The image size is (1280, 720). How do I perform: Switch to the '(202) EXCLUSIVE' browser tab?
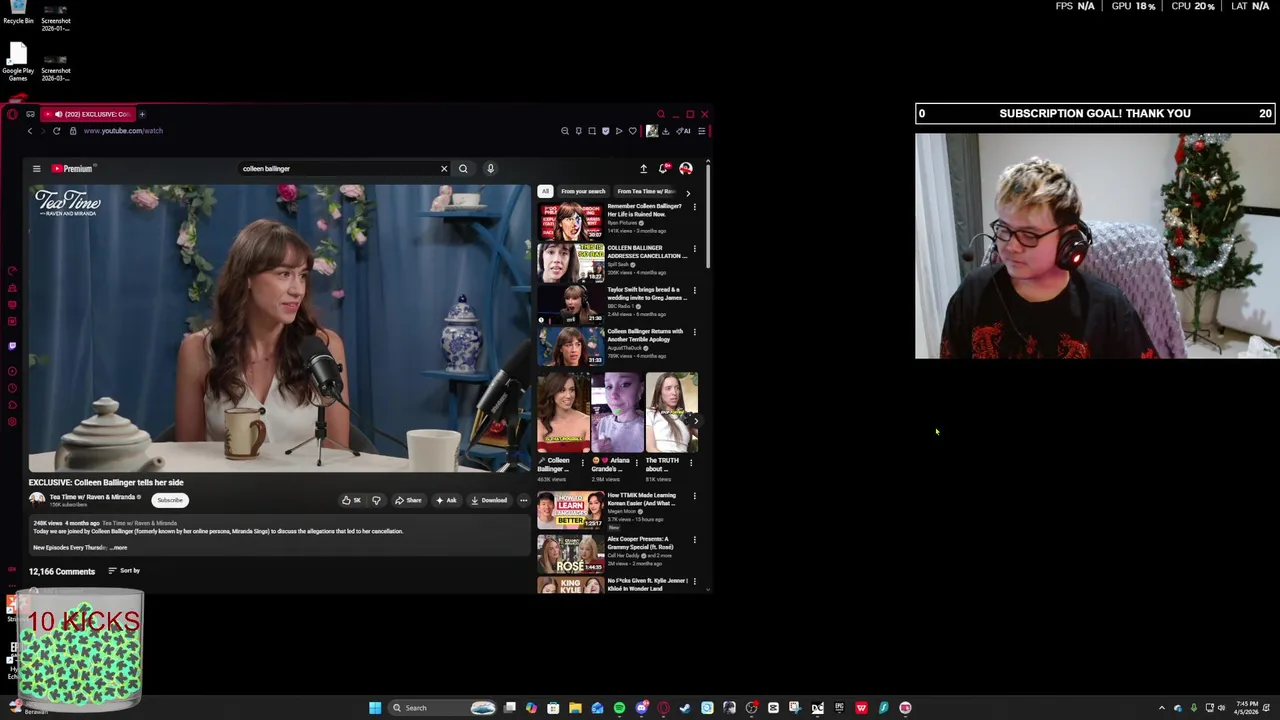[90, 114]
